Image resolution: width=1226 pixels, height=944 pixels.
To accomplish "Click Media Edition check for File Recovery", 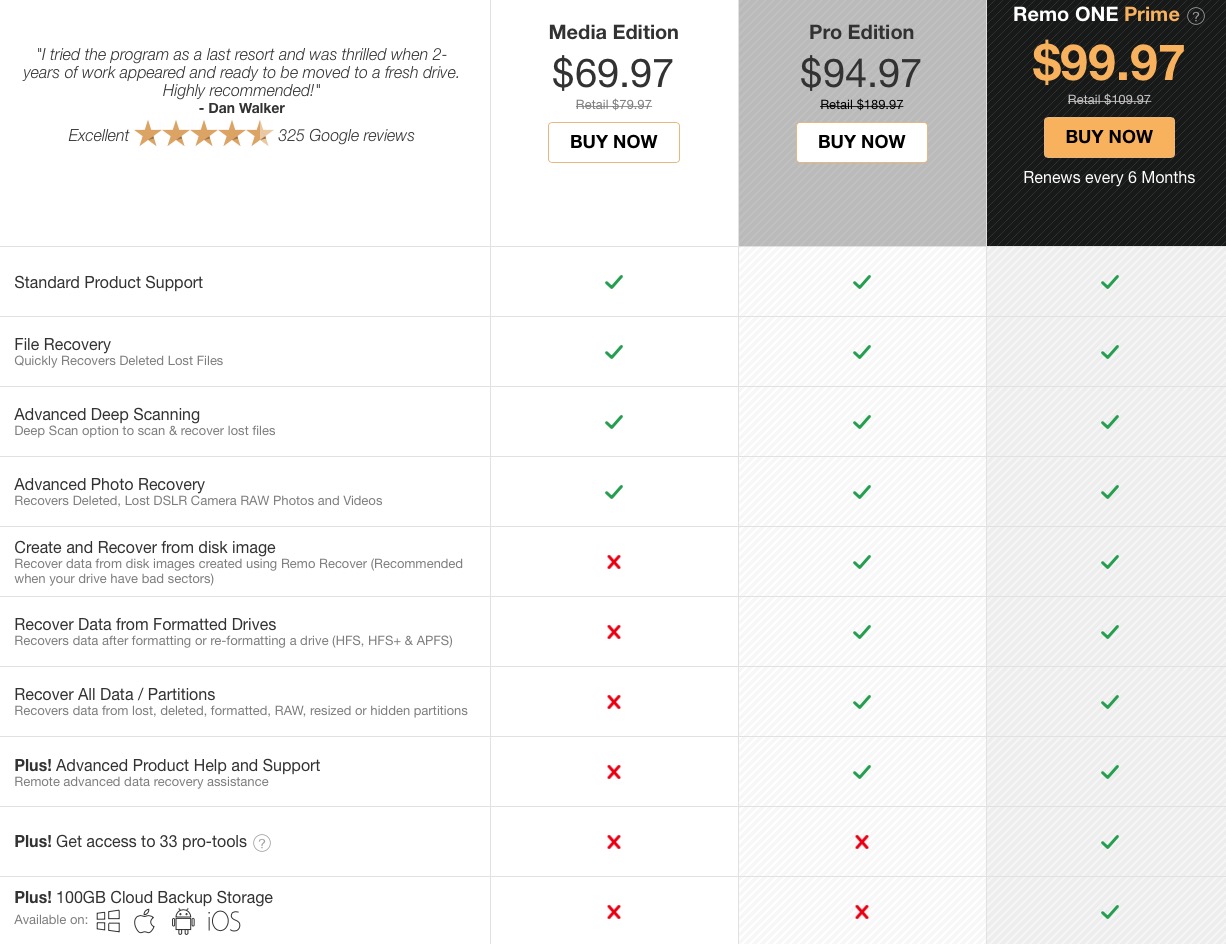I will tap(614, 352).
